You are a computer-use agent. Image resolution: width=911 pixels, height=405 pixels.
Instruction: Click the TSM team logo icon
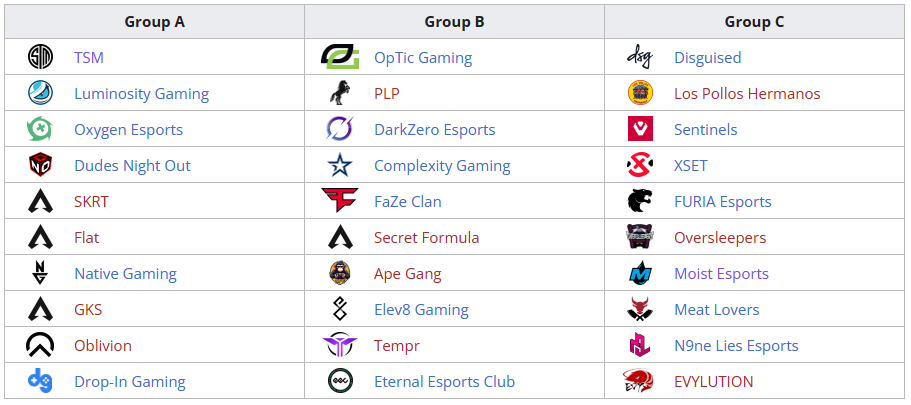(40, 57)
